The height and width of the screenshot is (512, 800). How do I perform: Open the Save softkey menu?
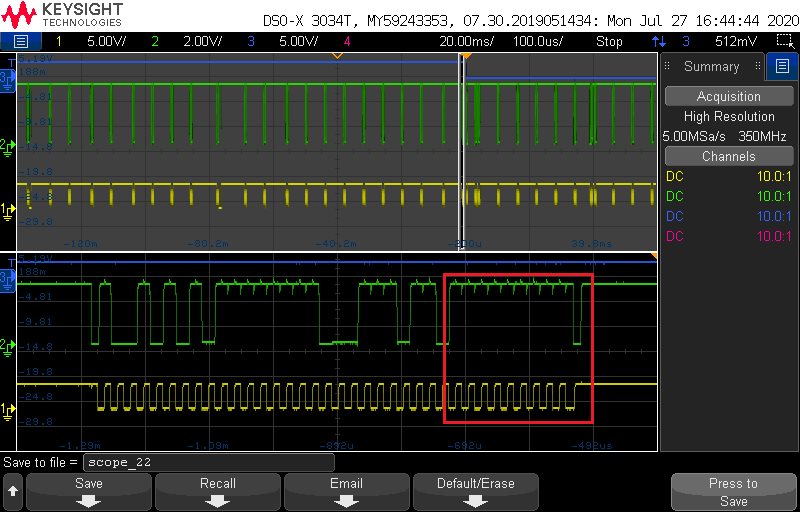[x=89, y=492]
